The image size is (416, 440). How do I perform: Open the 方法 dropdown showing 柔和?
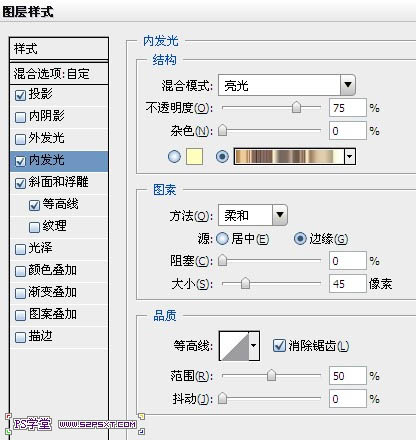click(x=253, y=215)
